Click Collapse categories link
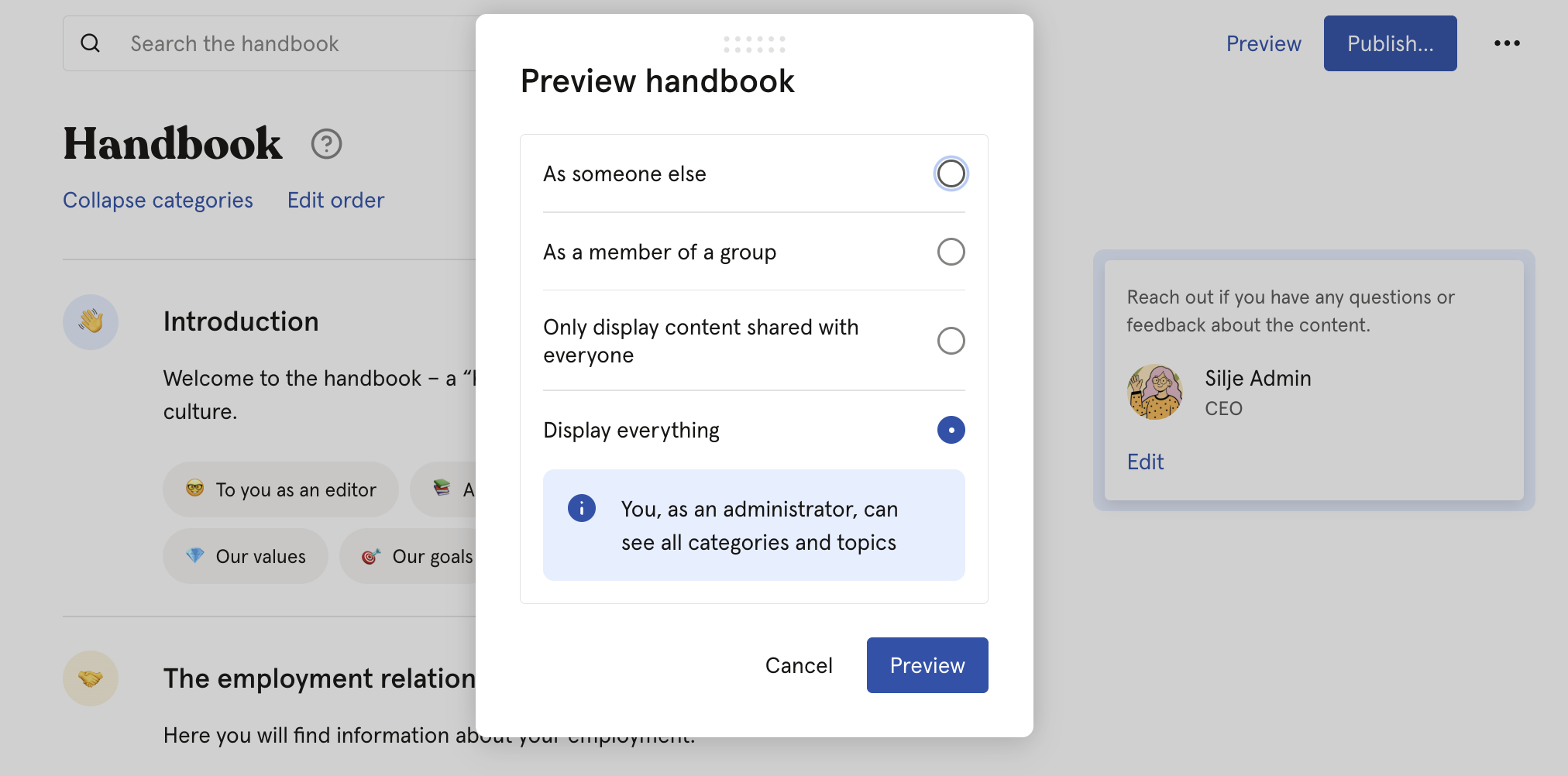The width and height of the screenshot is (1568, 776). [158, 200]
